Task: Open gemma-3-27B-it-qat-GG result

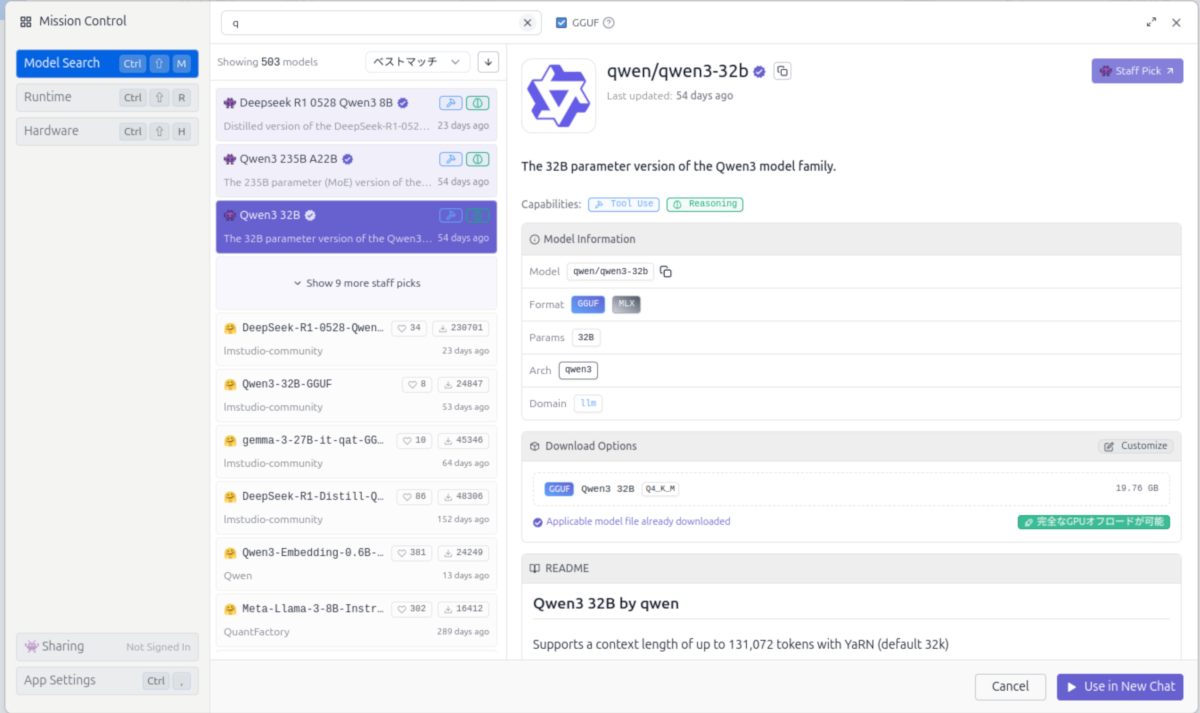Action: pyautogui.click(x=356, y=451)
